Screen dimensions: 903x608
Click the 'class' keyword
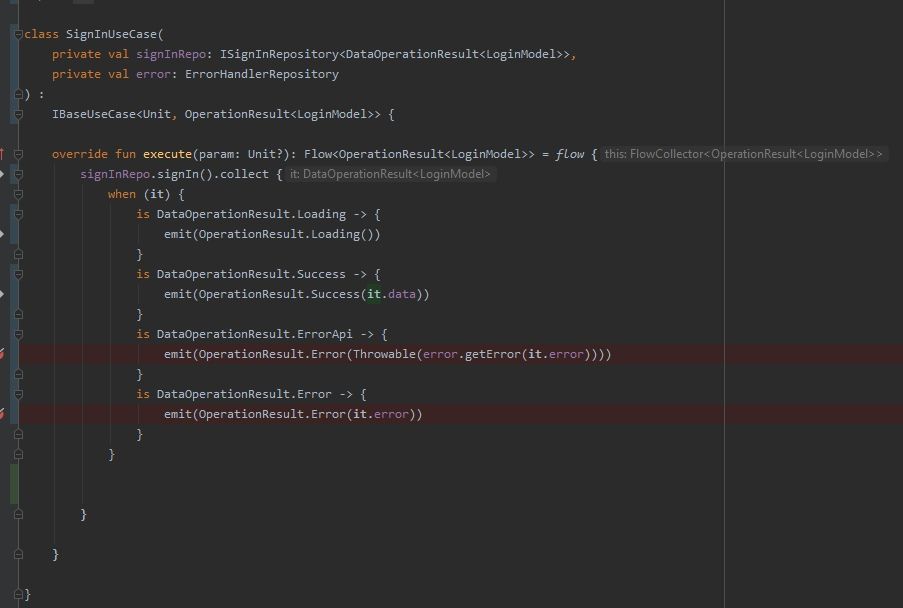point(41,34)
